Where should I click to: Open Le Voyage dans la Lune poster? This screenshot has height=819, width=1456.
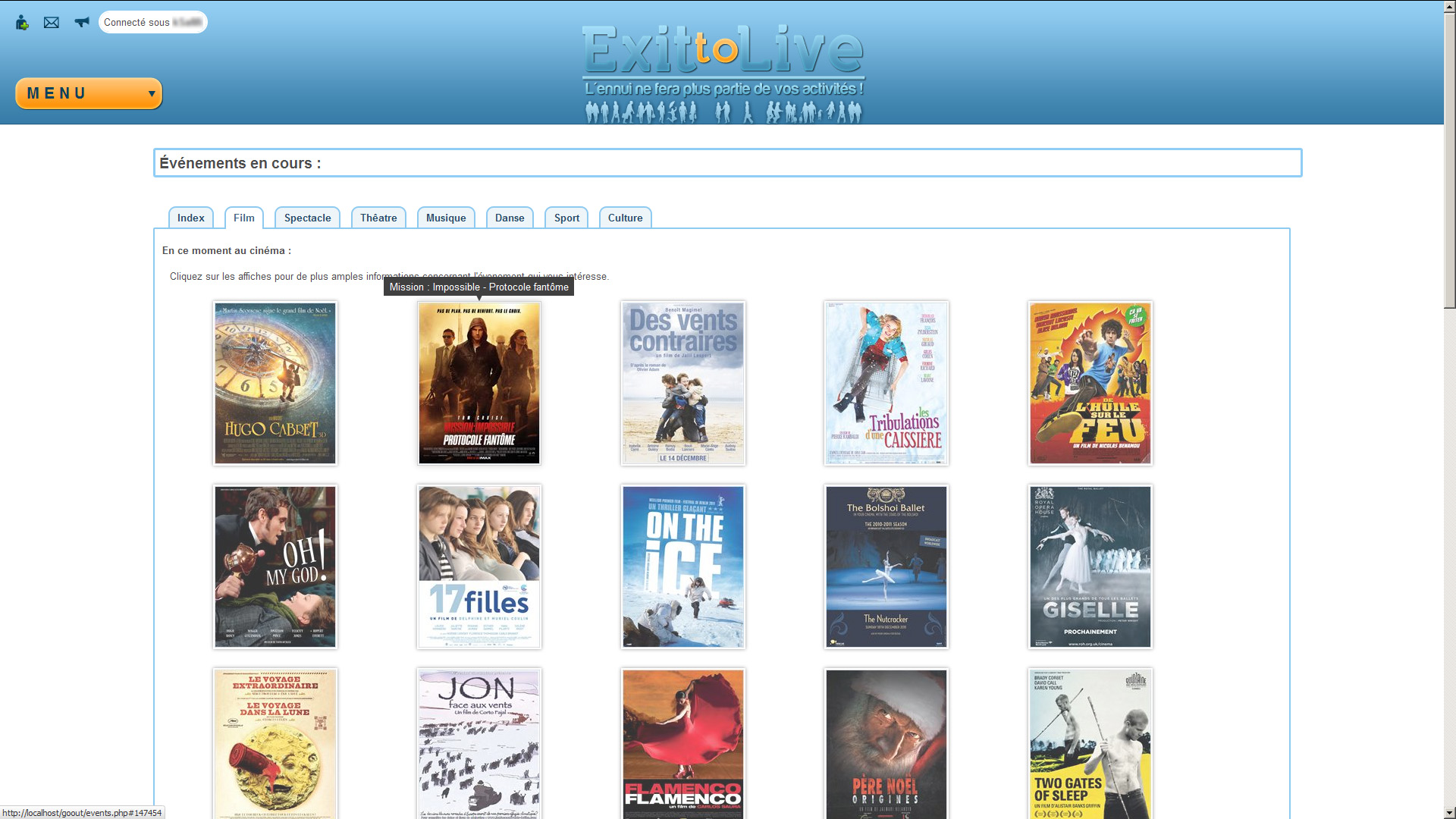pos(275,744)
